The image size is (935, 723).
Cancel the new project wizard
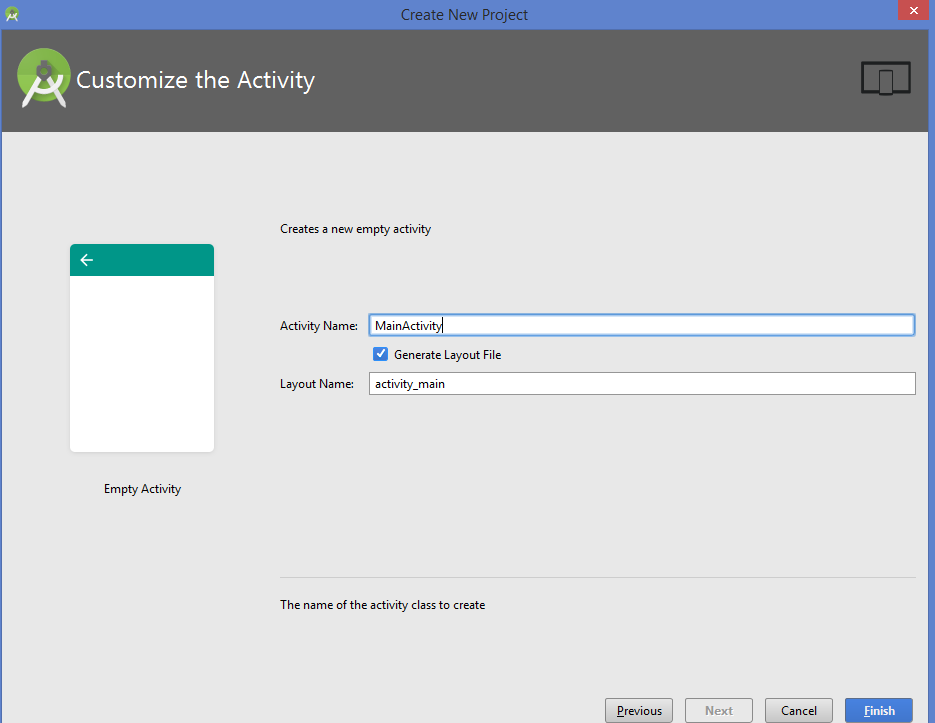(798, 710)
